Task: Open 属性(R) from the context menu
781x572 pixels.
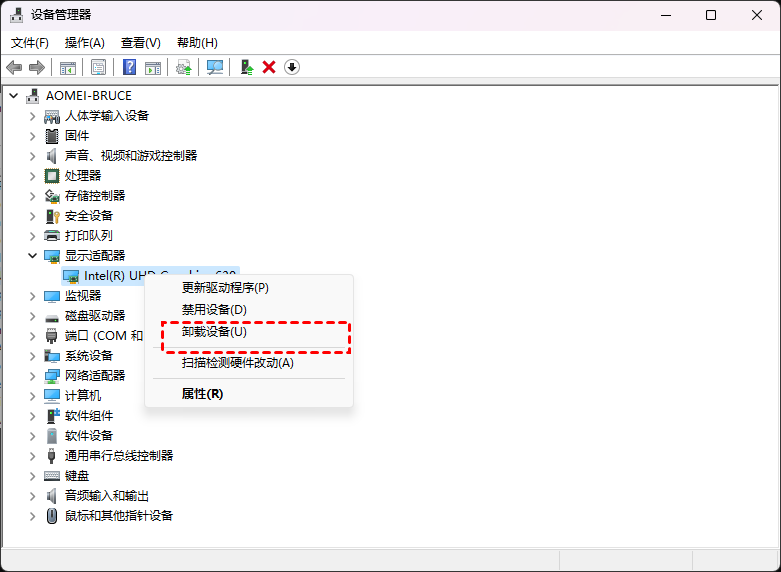Action: (x=202, y=394)
